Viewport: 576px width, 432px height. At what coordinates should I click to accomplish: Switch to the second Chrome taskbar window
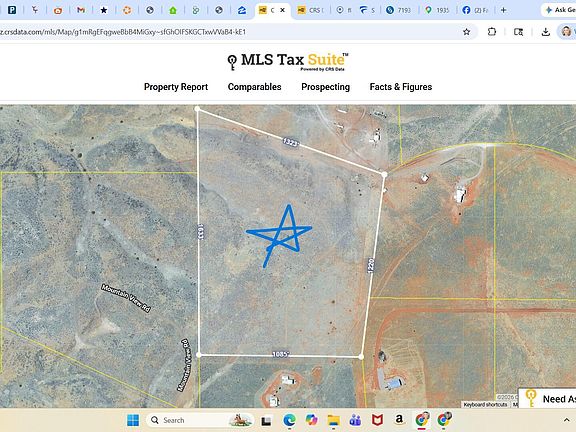point(444,420)
